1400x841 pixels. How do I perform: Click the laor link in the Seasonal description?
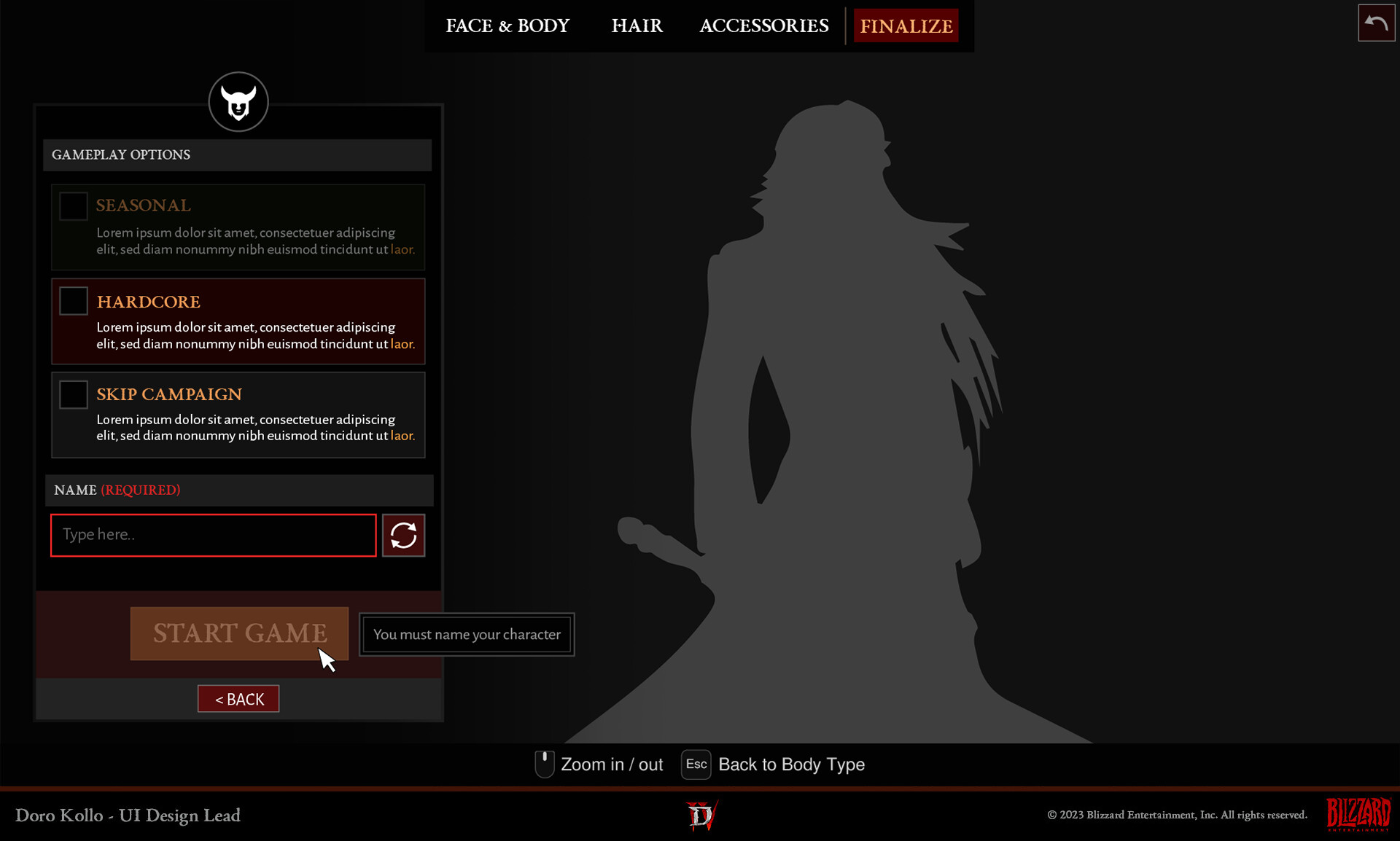pos(402,249)
